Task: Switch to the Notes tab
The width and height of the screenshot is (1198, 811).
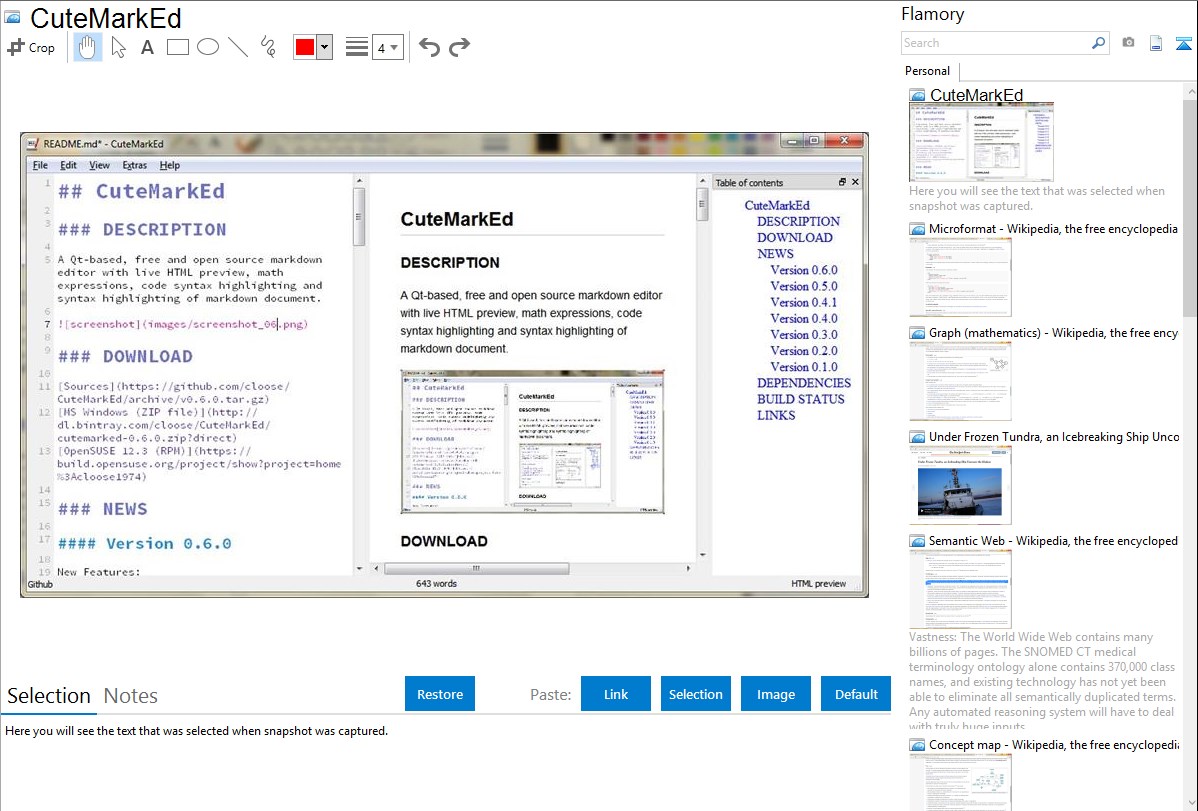Action: (x=131, y=696)
